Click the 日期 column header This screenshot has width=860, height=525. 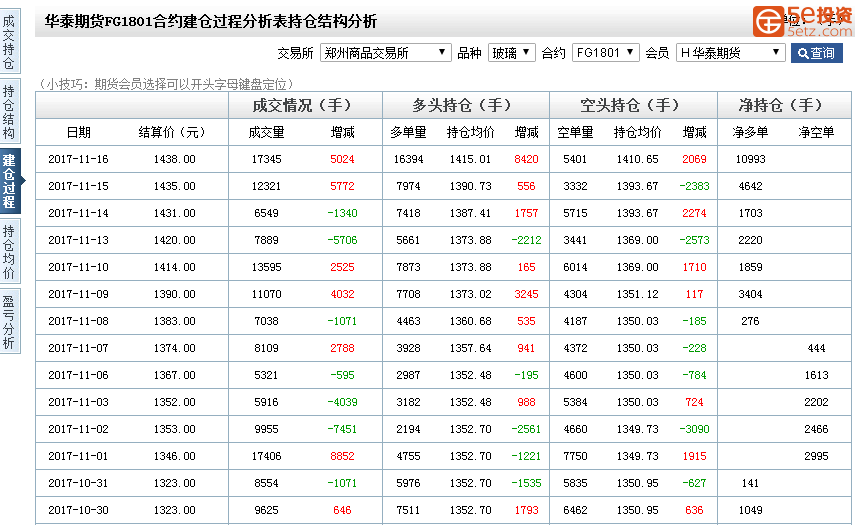(x=78, y=132)
